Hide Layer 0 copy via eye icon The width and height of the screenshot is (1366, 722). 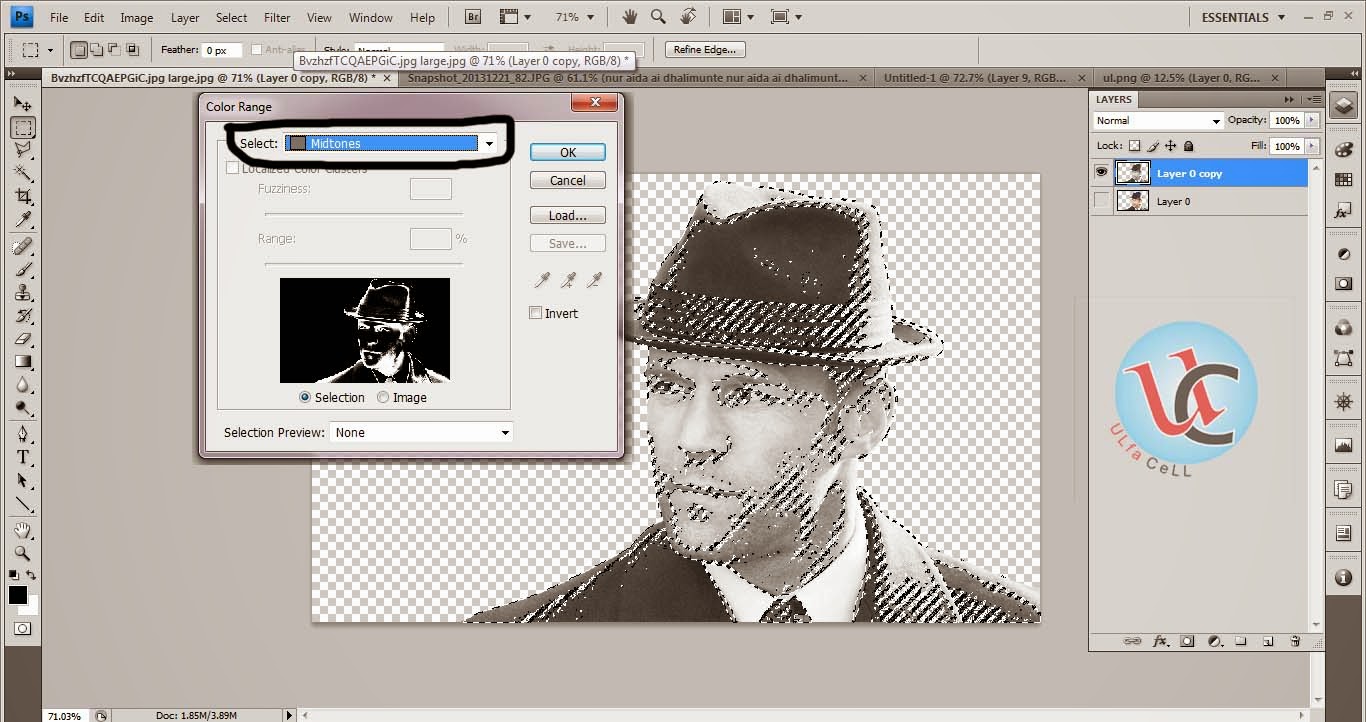click(x=1101, y=173)
